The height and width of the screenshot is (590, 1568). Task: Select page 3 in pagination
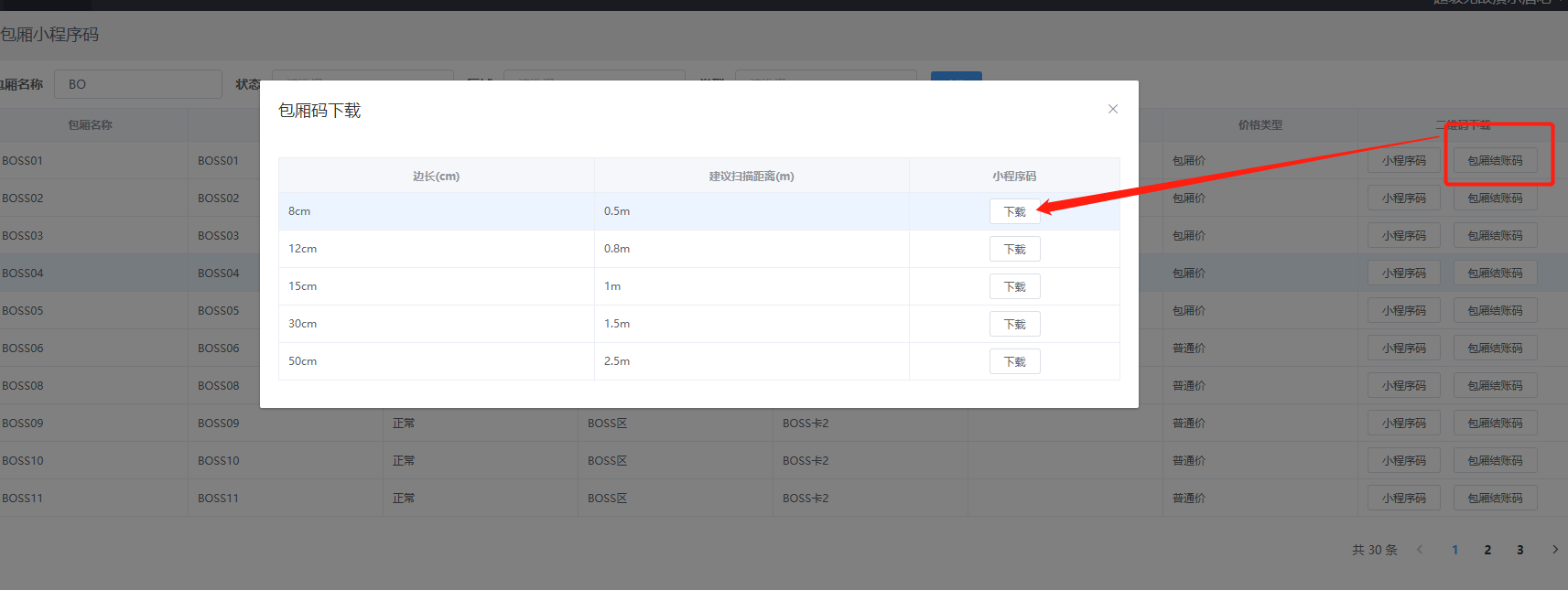point(1520,550)
